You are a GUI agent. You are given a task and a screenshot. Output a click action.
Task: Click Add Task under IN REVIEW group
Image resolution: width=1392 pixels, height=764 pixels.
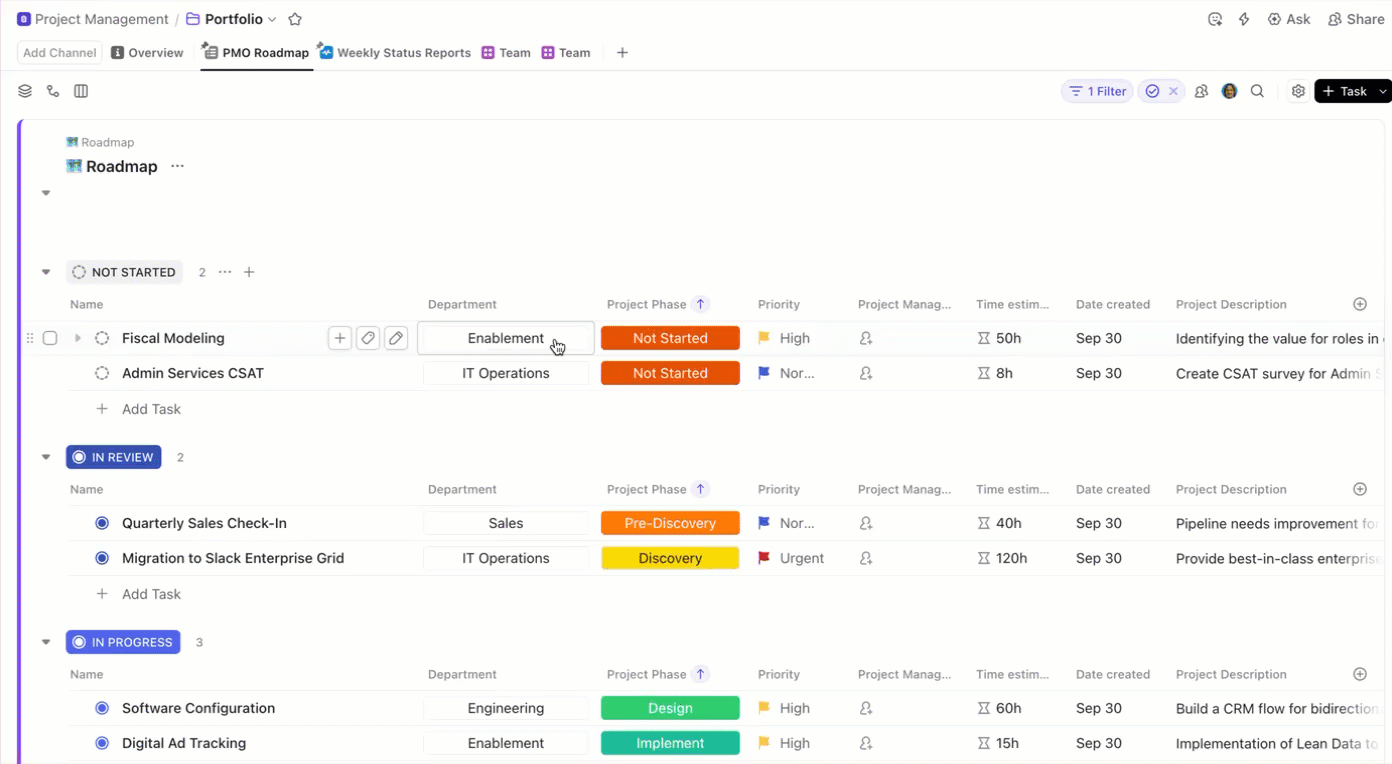tap(151, 593)
